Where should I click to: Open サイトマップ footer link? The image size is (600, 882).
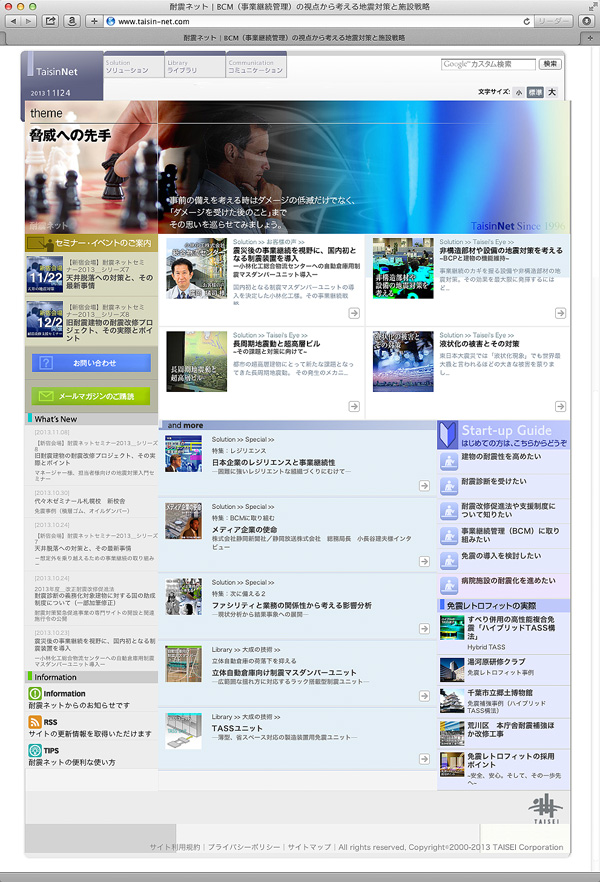pos(309,847)
